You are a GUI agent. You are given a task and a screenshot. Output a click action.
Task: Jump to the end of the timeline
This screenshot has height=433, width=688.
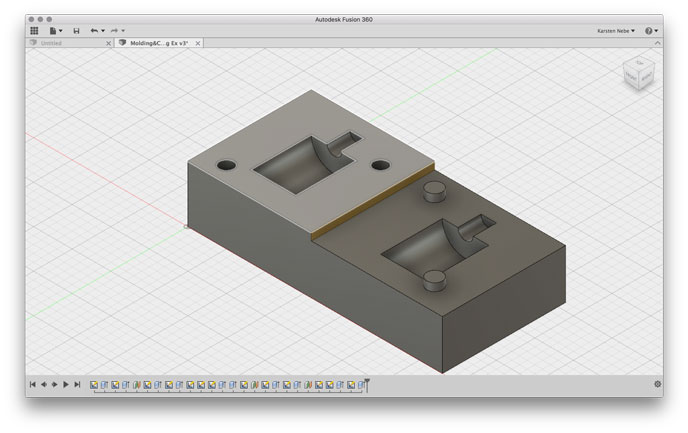77,384
